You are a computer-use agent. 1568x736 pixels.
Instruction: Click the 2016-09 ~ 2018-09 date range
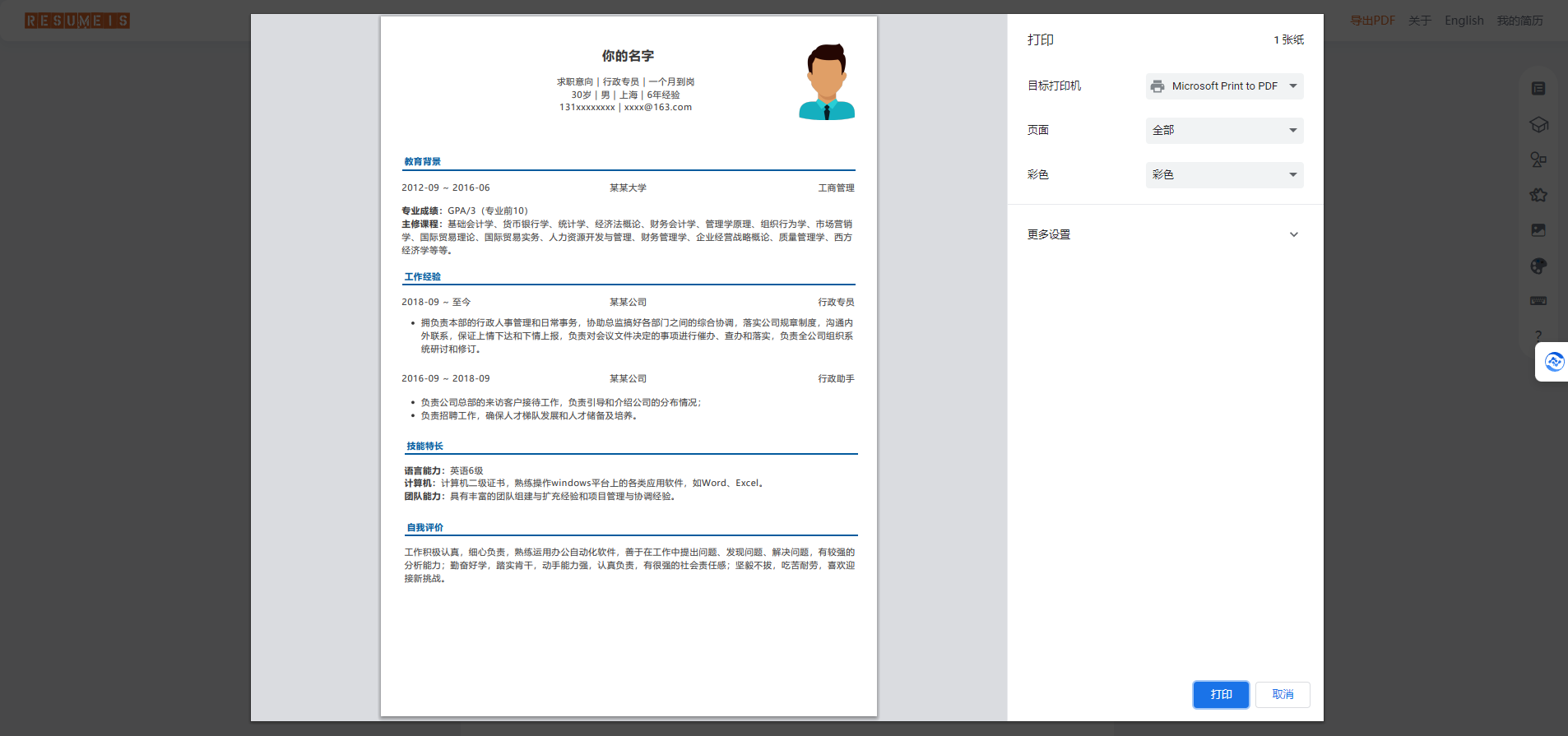[x=446, y=379]
